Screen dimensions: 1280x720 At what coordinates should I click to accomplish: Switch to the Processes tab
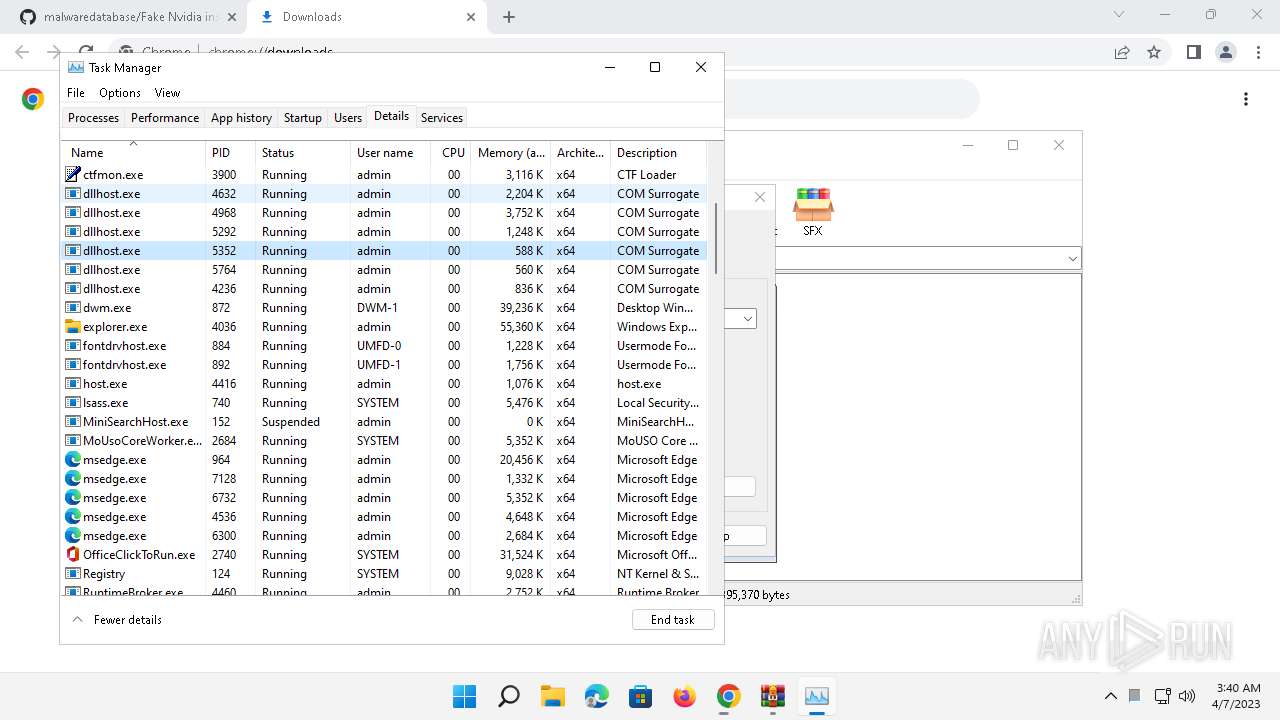point(93,118)
